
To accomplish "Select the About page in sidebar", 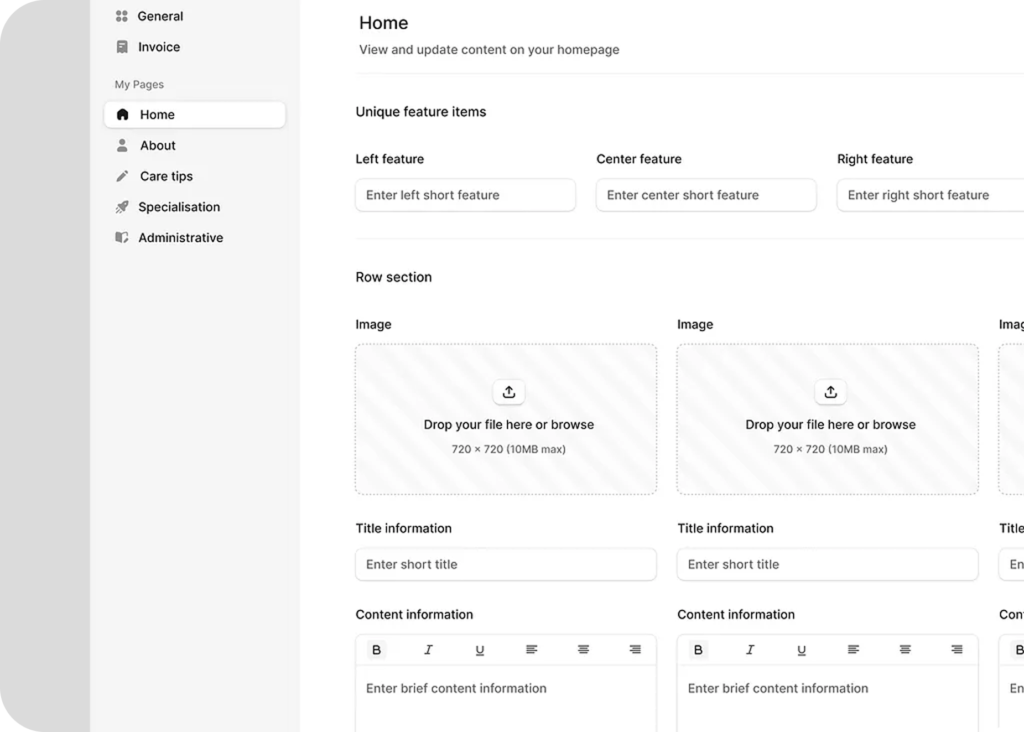I will (157, 146).
